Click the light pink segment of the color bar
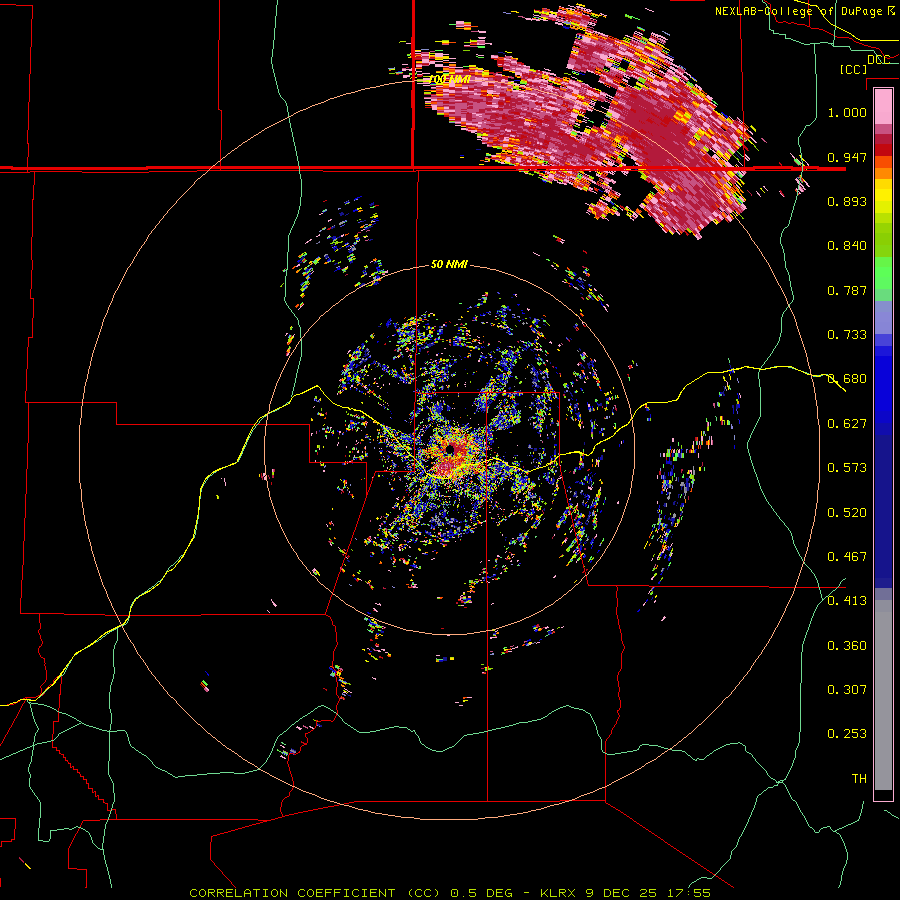Image resolution: width=900 pixels, height=900 pixels. (883, 106)
